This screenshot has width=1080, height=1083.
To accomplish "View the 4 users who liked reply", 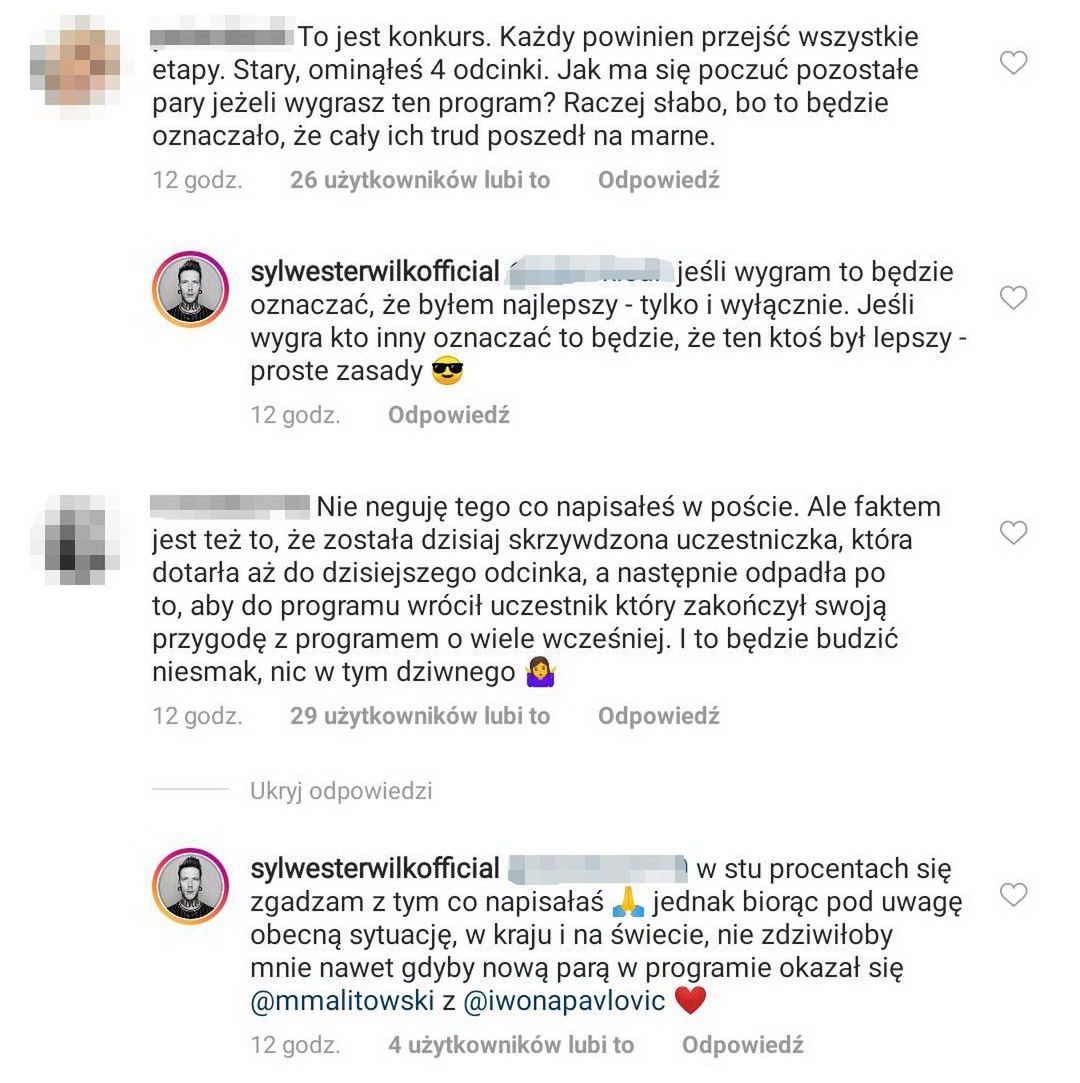I will tap(511, 1045).
